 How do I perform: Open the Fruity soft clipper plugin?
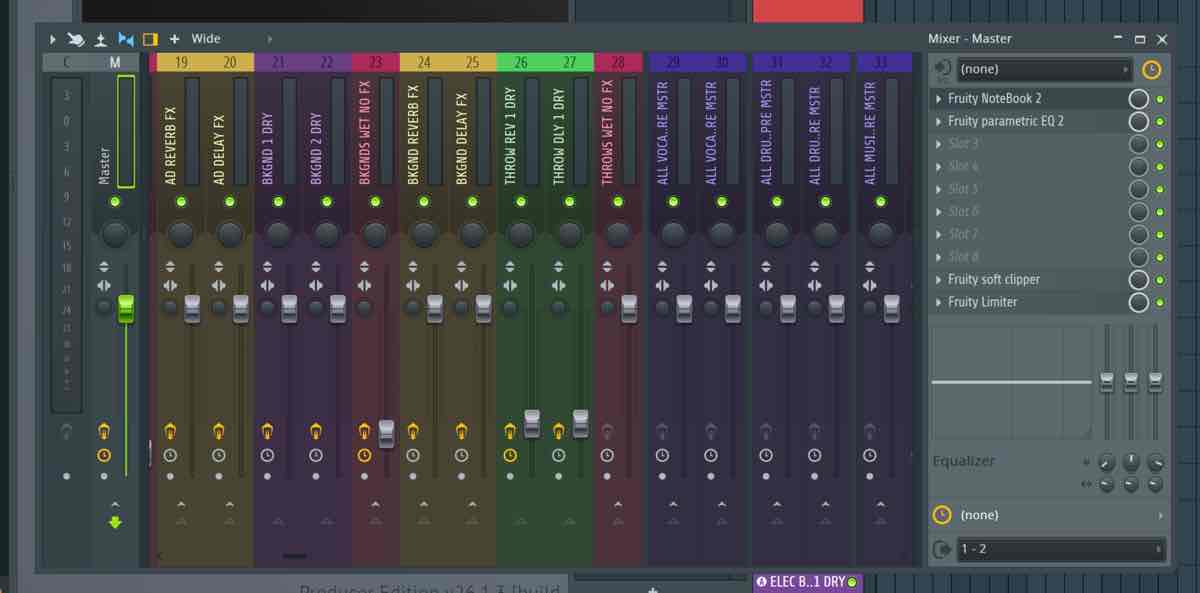click(994, 280)
